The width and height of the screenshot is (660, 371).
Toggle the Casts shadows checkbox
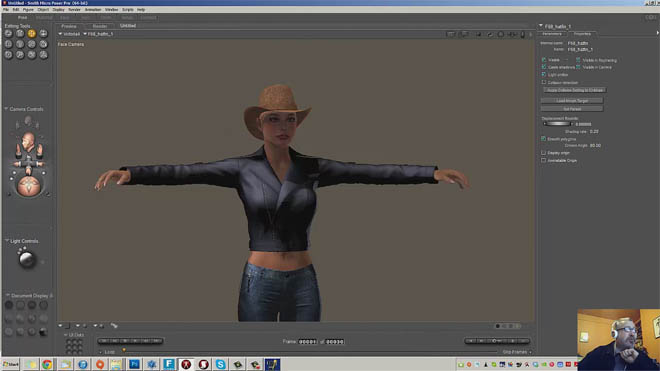pyautogui.click(x=544, y=67)
